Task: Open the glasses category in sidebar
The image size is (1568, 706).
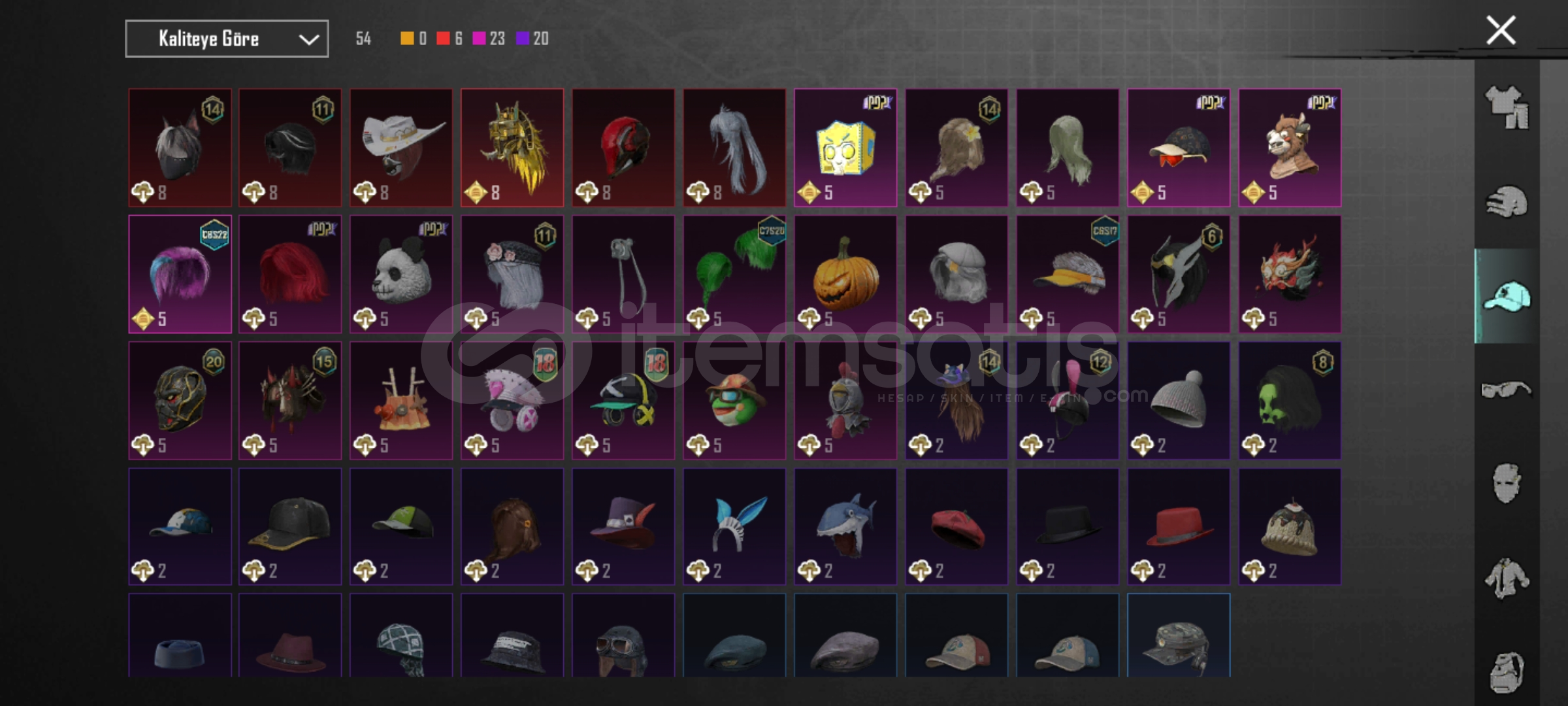Action: point(1507,390)
